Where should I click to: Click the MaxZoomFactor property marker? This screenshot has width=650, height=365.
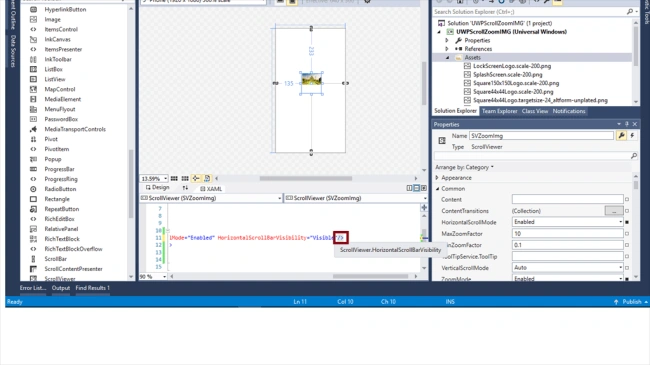click(x=627, y=234)
